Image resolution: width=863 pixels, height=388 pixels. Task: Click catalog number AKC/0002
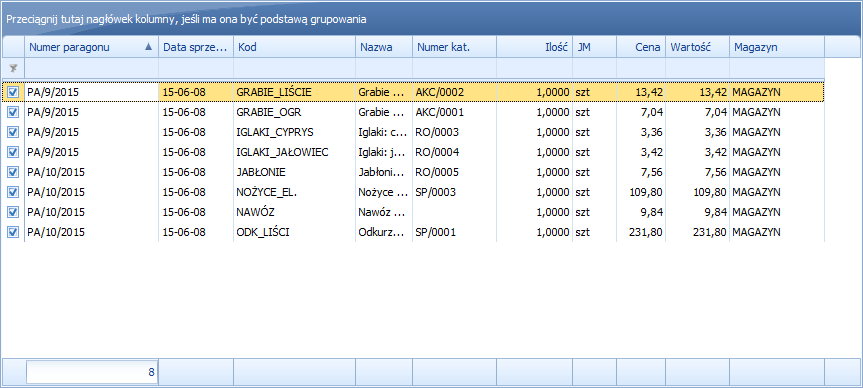pyautogui.click(x=455, y=92)
